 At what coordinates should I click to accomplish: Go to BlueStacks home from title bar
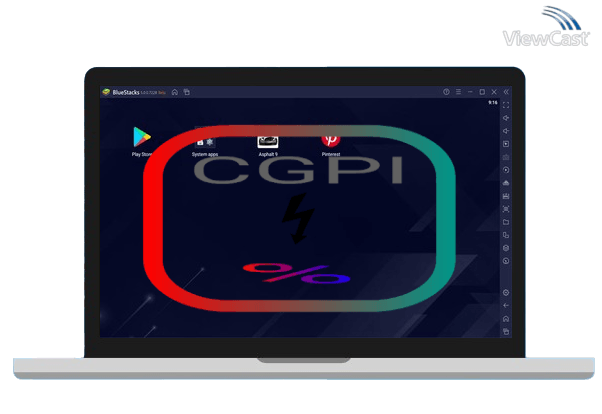click(x=175, y=92)
